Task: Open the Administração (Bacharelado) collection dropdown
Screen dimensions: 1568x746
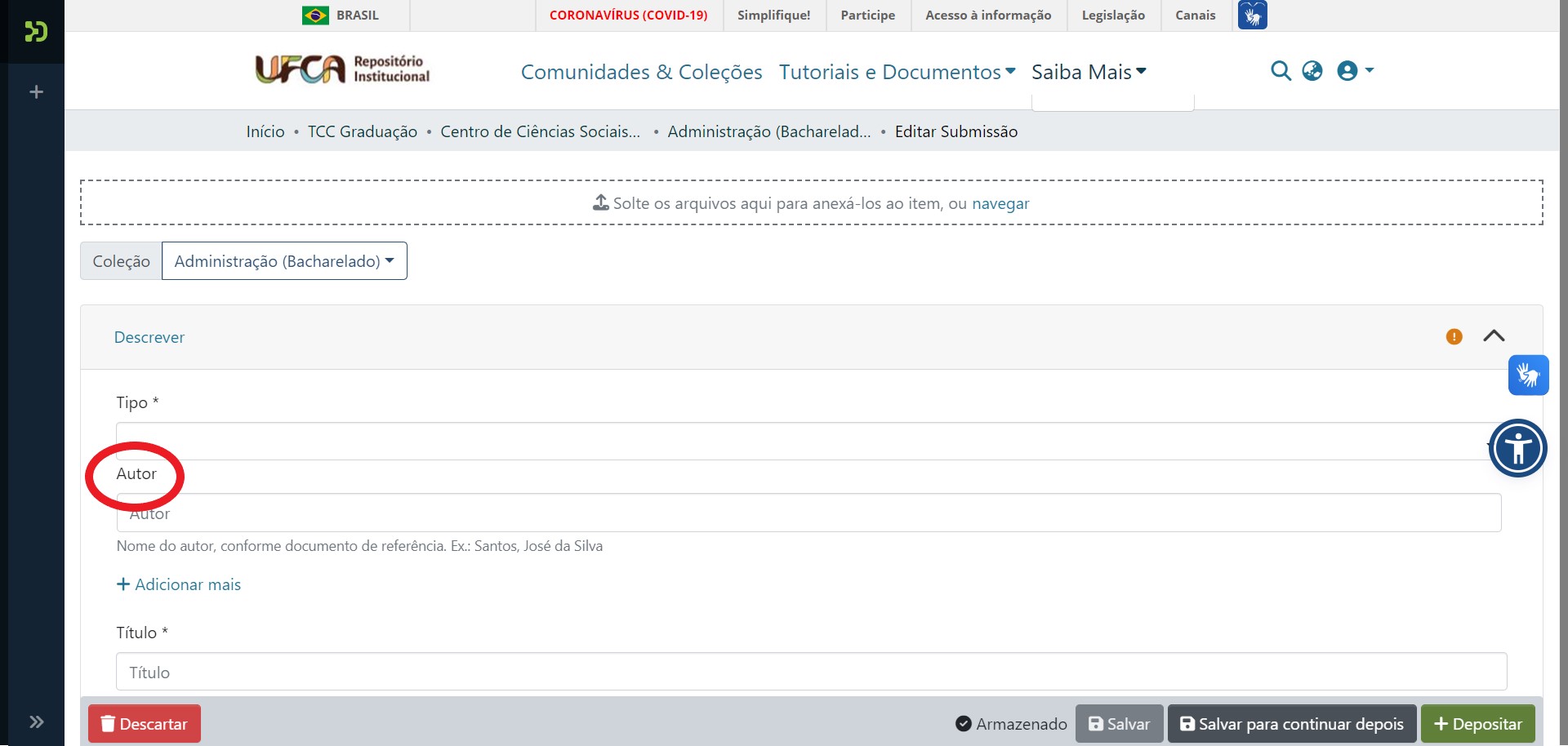Action: 284,260
